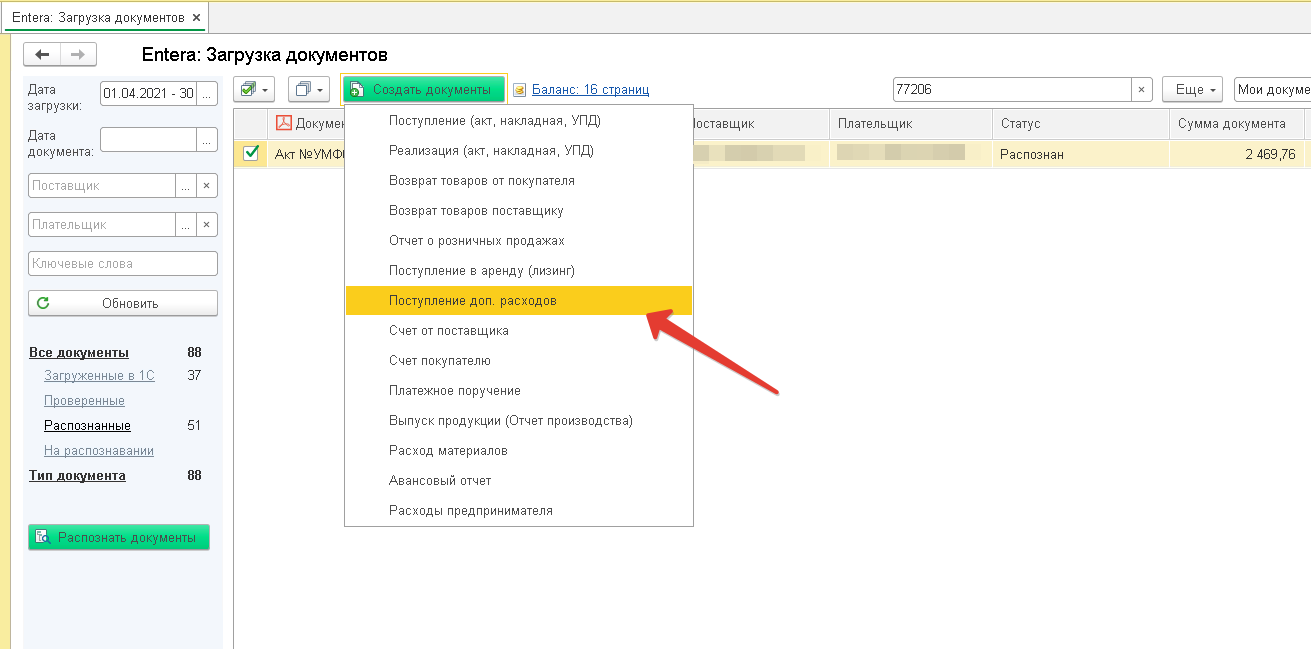Clear the Плательщик filter
Viewport: 1311px width, 649px height.
click(207, 225)
